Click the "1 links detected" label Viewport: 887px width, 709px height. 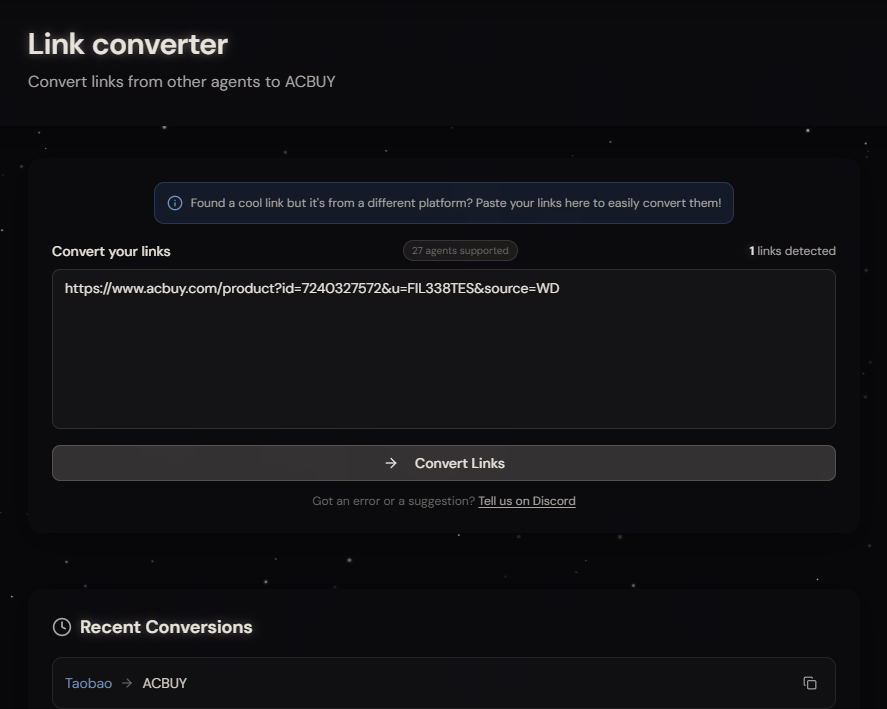pos(793,251)
